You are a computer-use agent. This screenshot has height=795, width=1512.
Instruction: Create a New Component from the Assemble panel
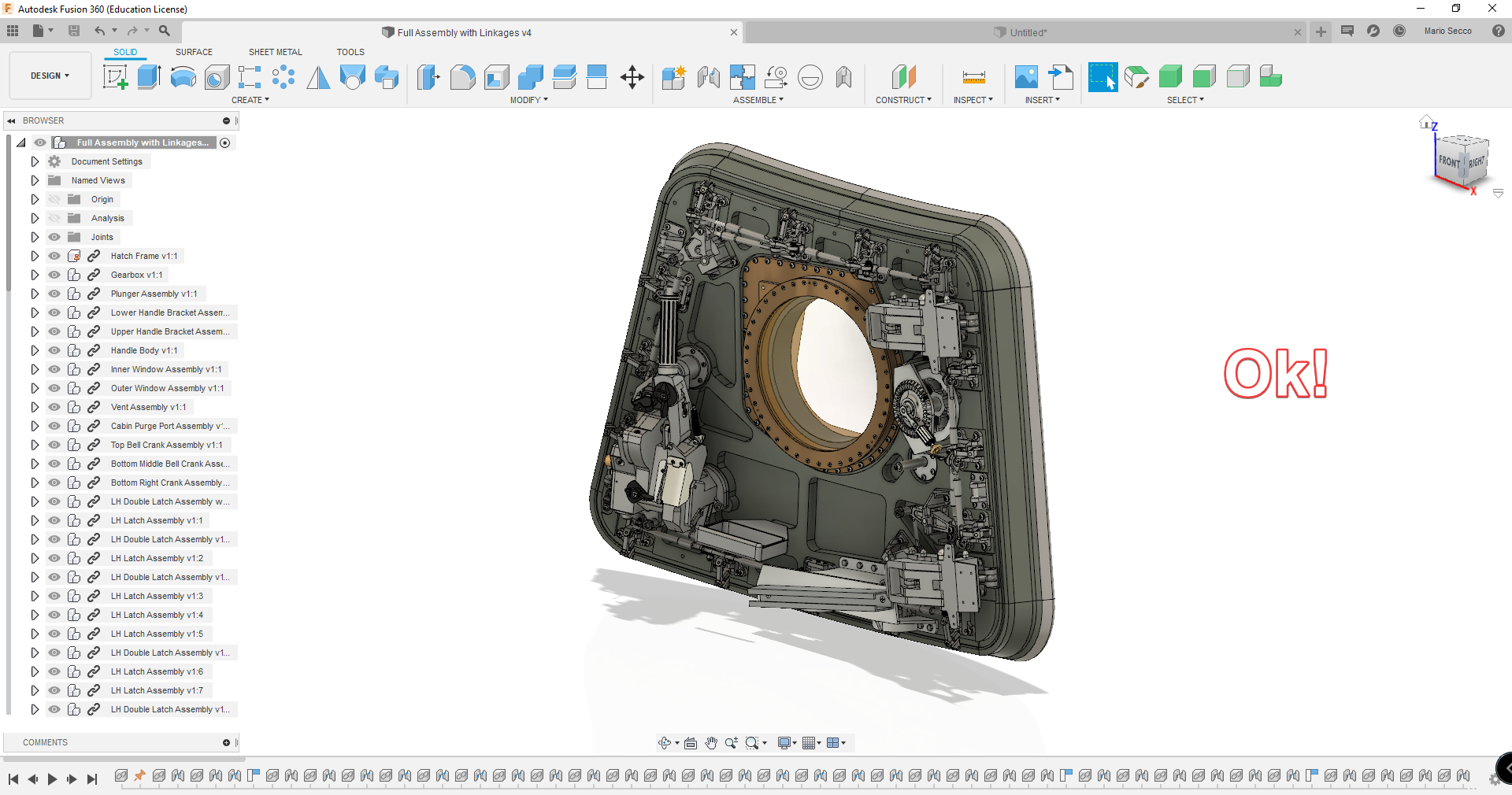[x=673, y=77]
